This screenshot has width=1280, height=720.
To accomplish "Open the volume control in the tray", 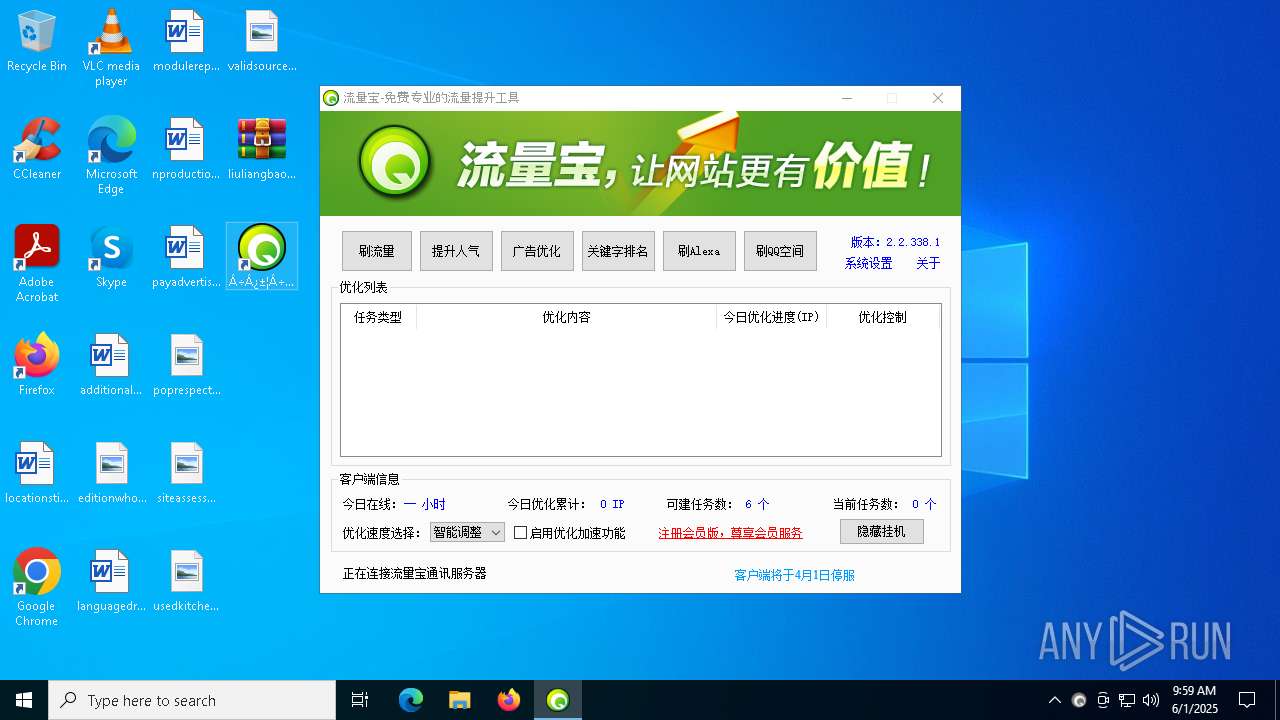I will click(1151, 700).
